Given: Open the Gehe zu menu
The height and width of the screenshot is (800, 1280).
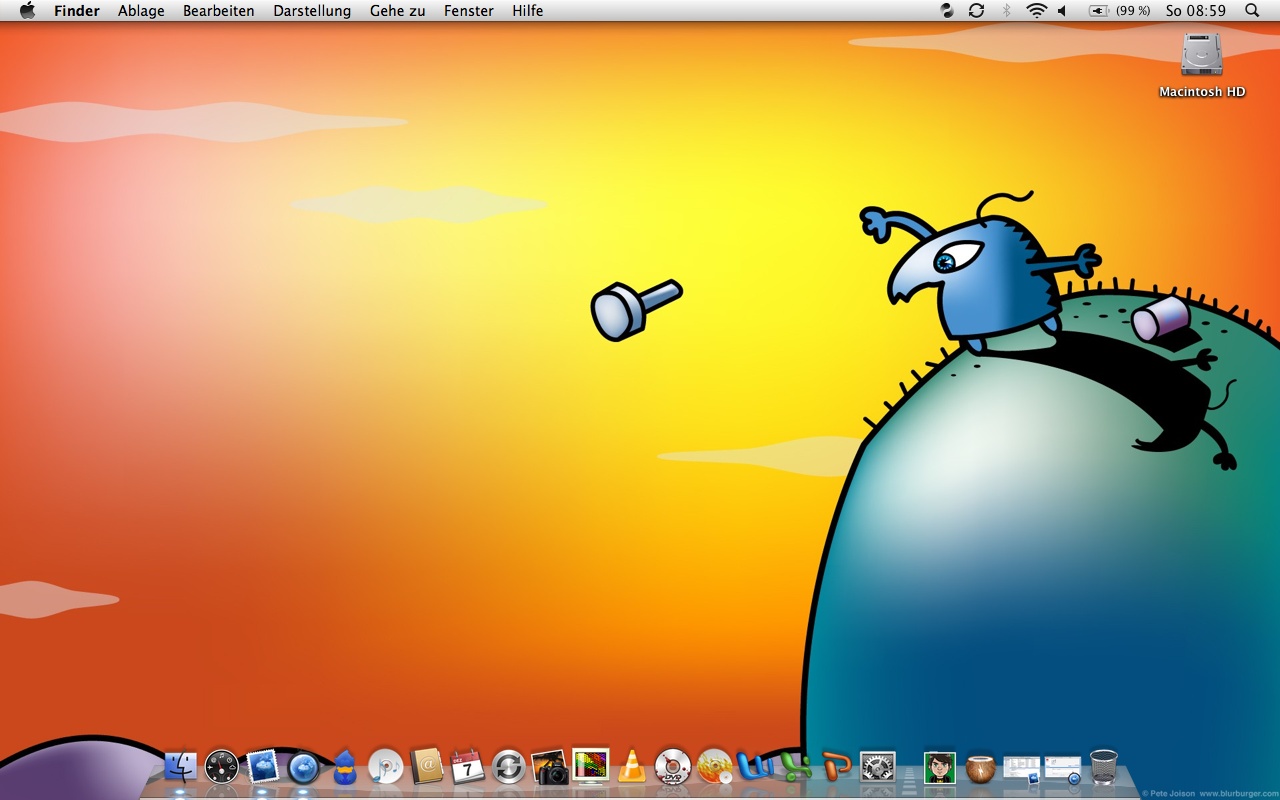Looking at the screenshot, I should pyautogui.click(x=398, y=11).
